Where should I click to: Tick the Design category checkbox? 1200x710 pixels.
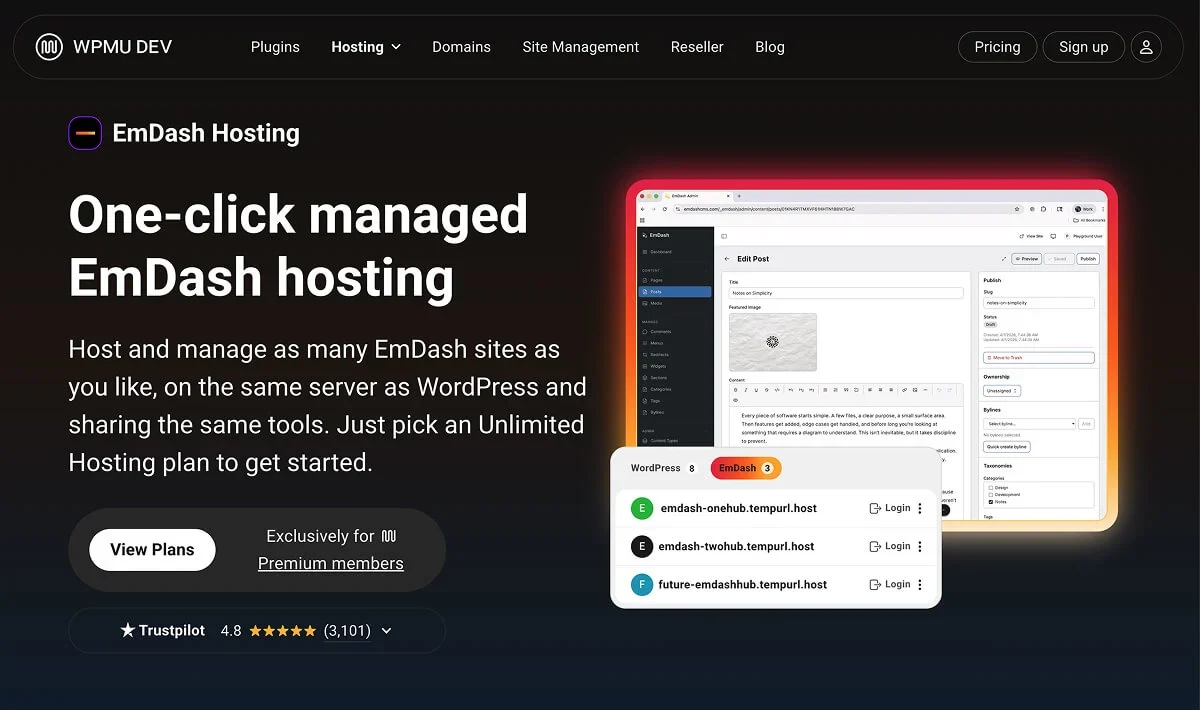pos(990,488)
